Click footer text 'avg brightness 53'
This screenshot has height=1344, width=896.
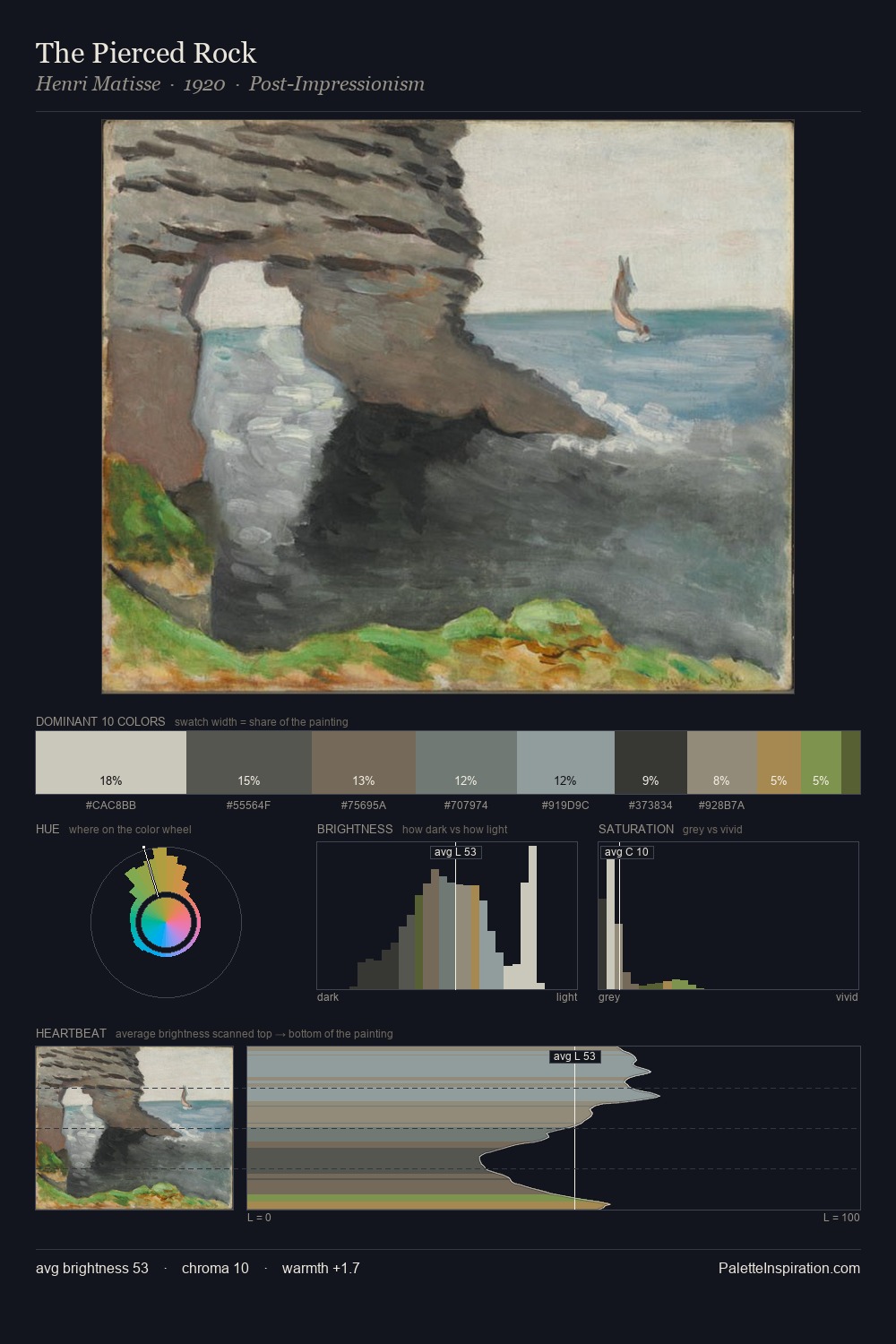pos(92,1268)
